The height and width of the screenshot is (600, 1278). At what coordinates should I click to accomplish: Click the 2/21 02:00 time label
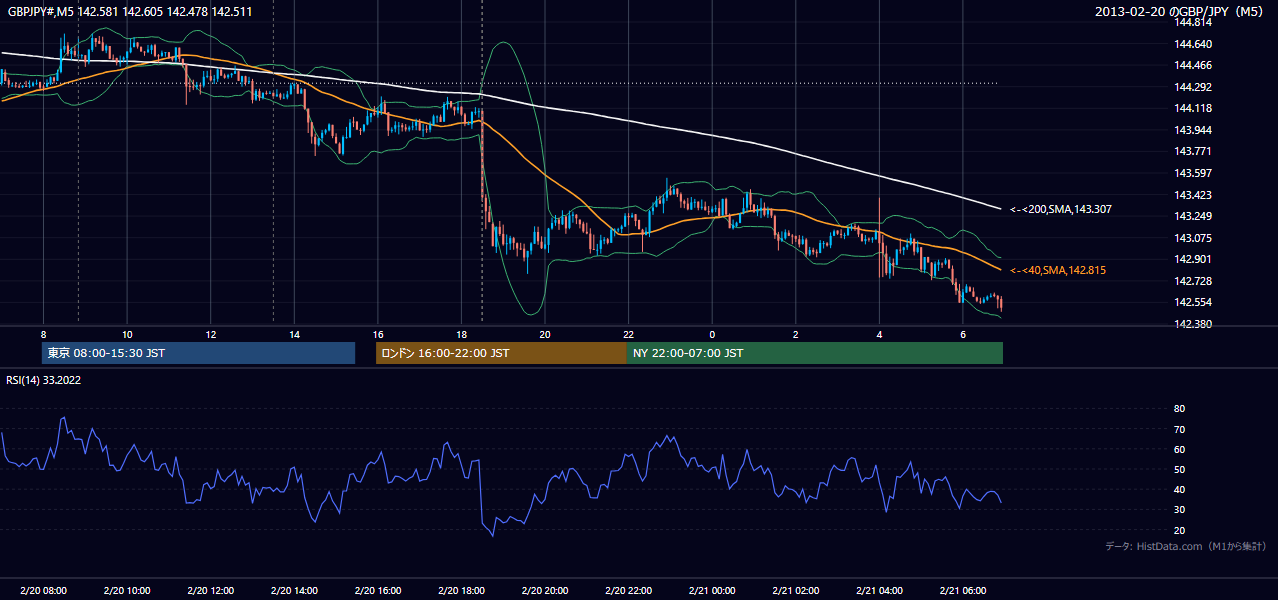click(795, 591)
